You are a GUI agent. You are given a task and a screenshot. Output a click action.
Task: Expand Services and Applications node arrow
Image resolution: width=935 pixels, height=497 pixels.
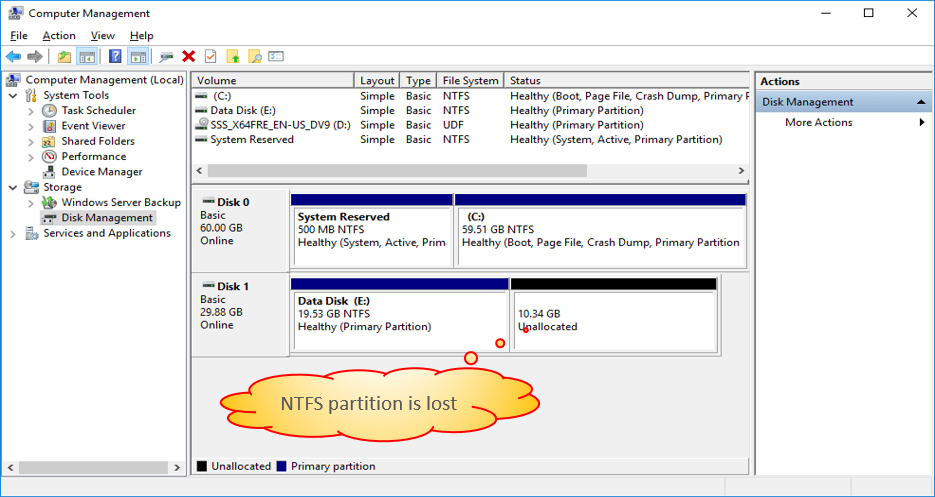[x=13, y=234]
